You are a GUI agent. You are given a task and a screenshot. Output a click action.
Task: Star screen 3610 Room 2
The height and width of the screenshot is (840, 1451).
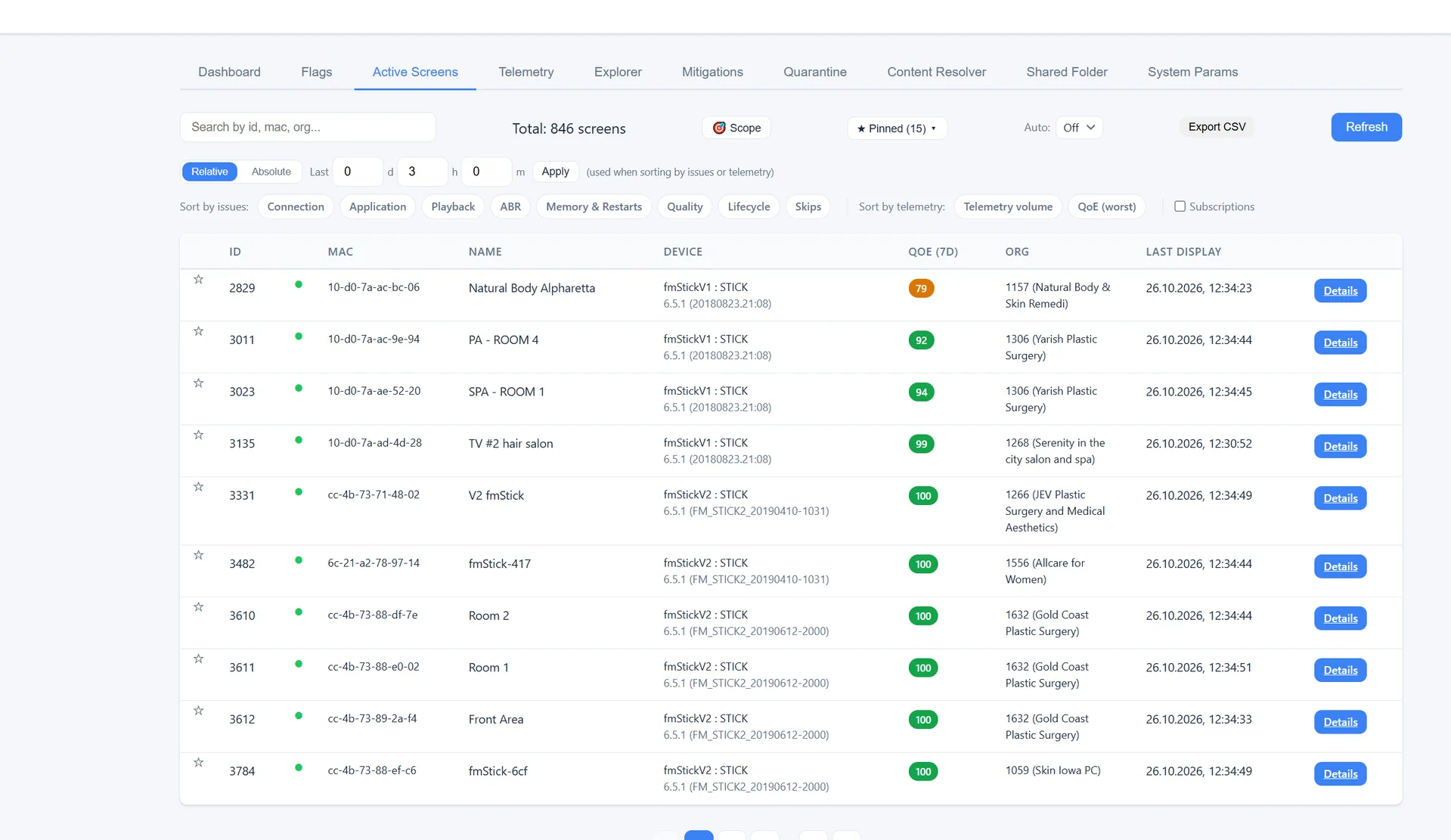click(x=198, y=607)
